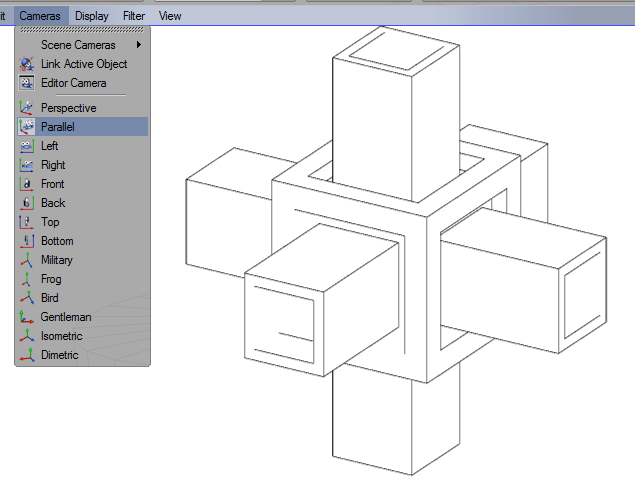Select Gentleman projection label
The height and width of the screenshot is (488, 635).
pos(66,317)
